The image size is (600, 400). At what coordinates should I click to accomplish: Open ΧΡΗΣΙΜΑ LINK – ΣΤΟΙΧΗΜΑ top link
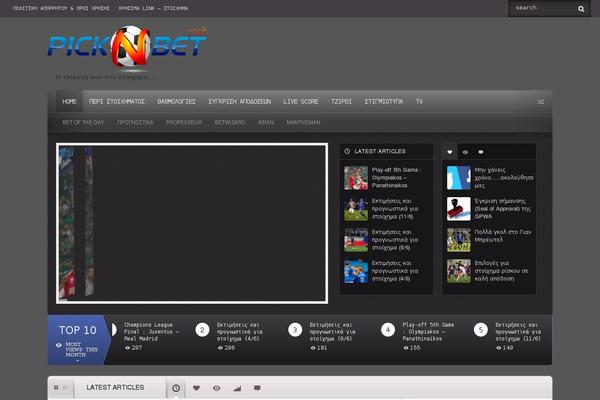click(153, 8)
